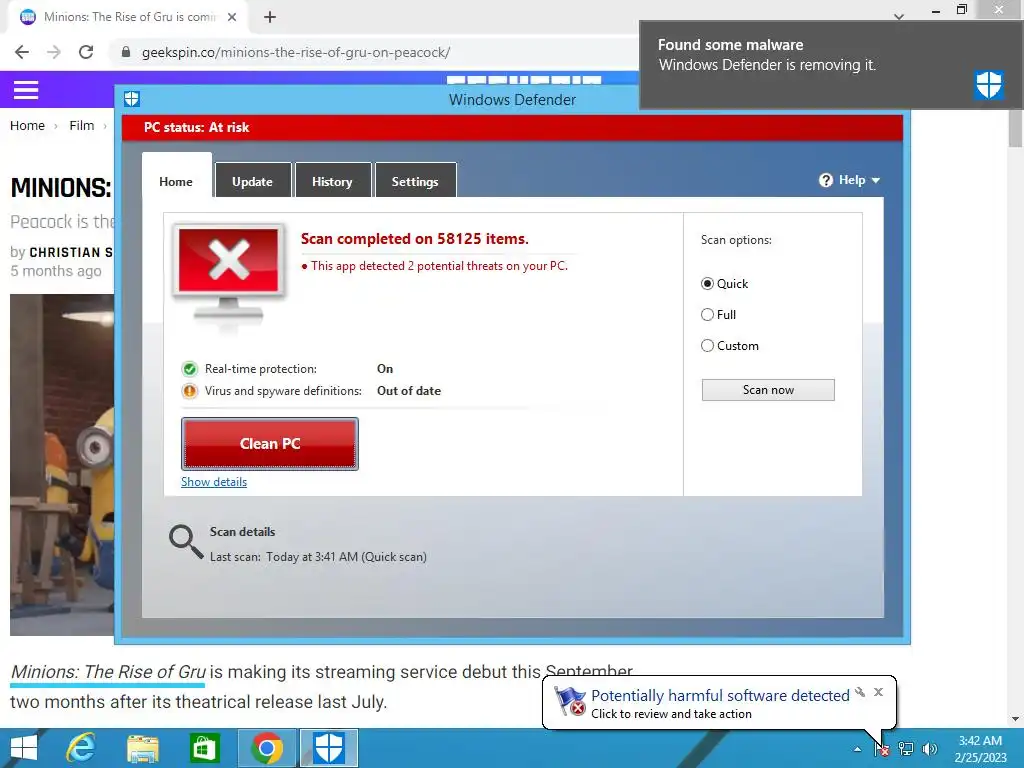Go back in Chrome browser
Screen dimensions: 1024x768
click(22, 52)
